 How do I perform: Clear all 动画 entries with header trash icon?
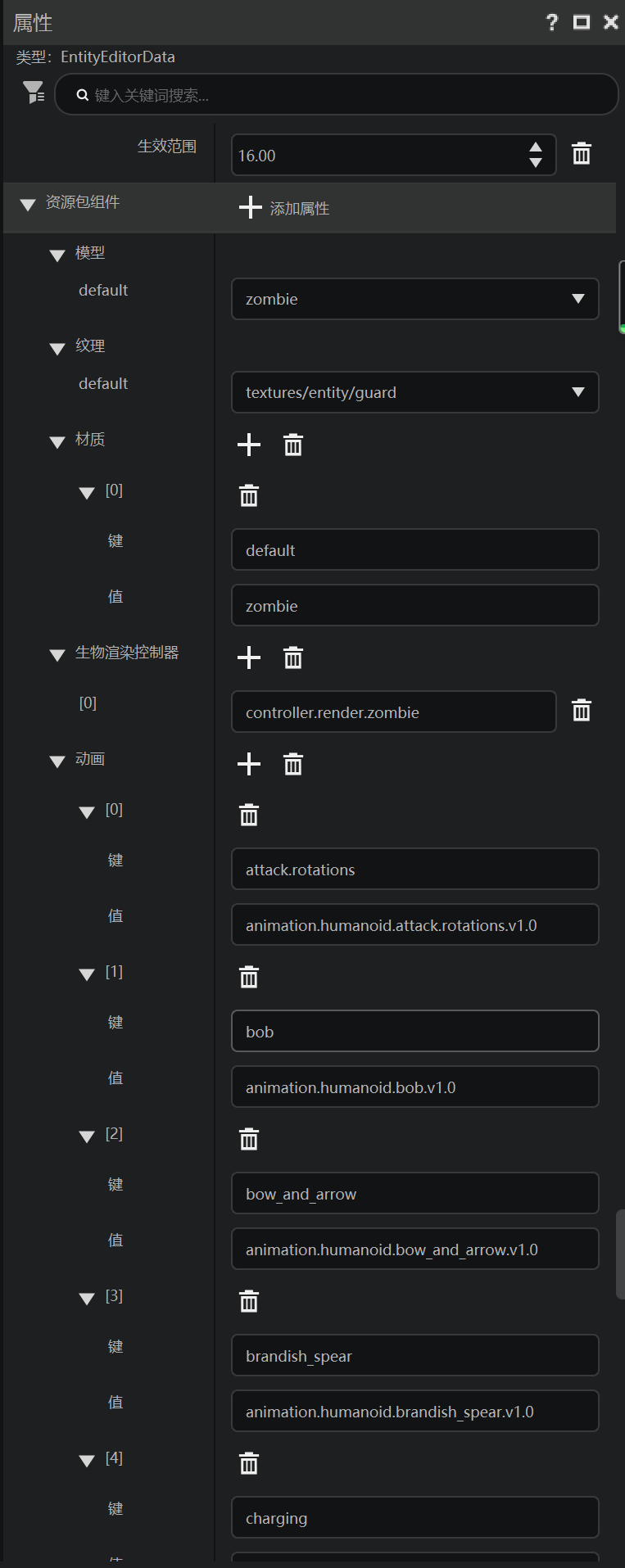pos(293,764)
